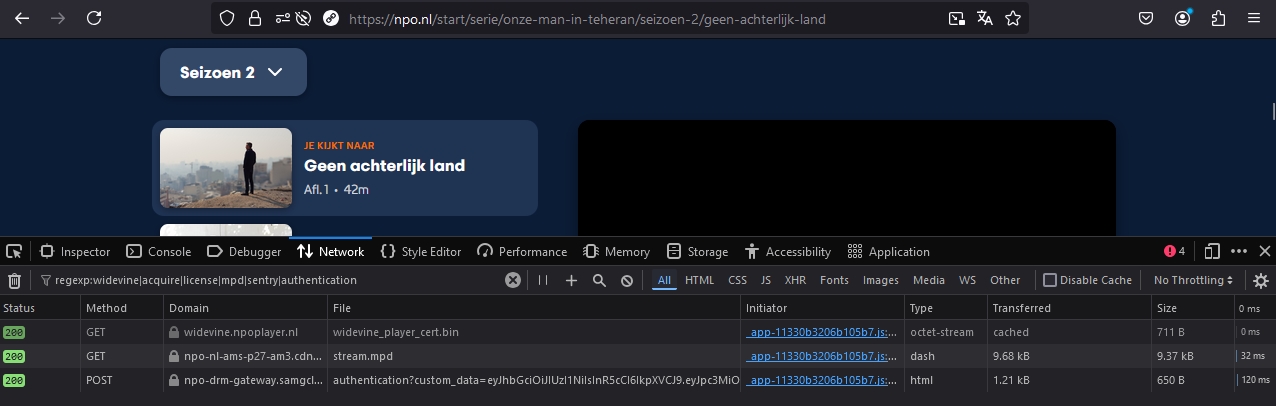Enable the Disable Cache checkbox
1276x406 pixels.
click(x=1050, y=281)
